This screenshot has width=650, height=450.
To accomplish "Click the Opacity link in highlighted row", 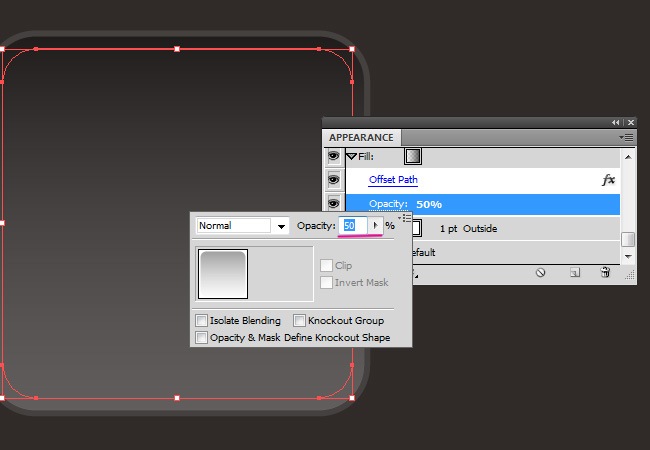I will (388, 204).
